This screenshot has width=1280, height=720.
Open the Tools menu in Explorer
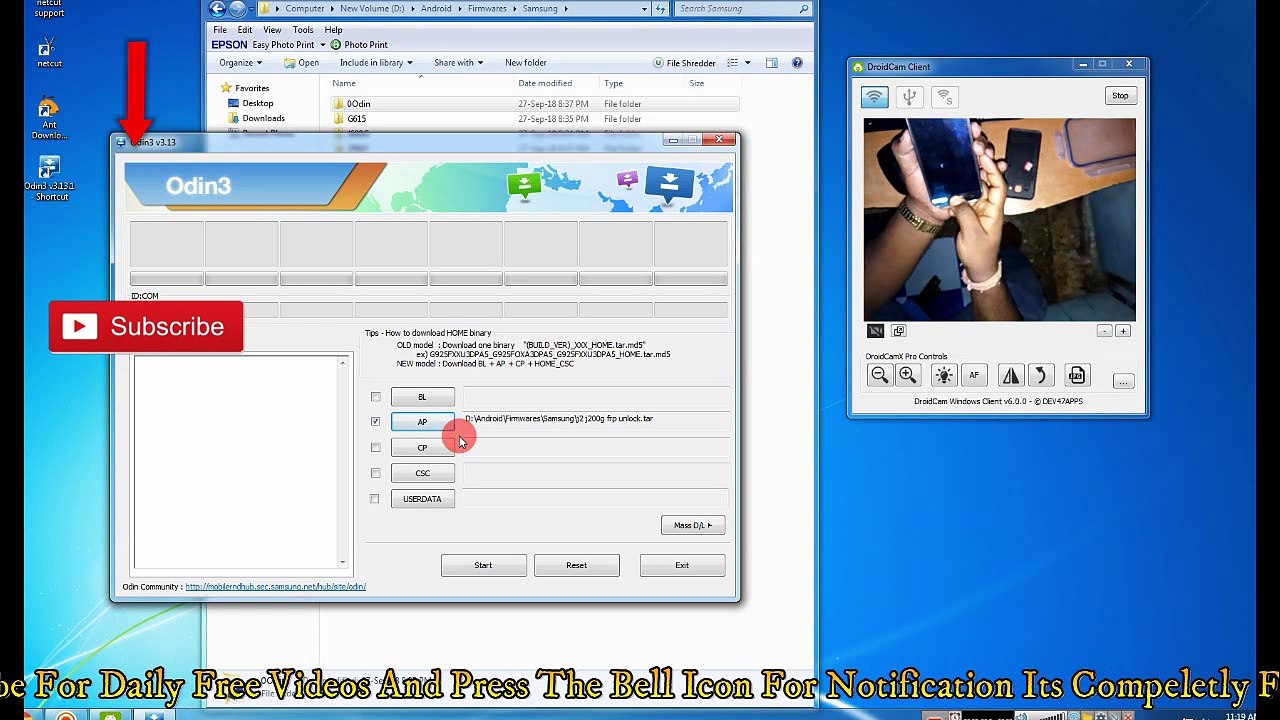pos(303,30)
